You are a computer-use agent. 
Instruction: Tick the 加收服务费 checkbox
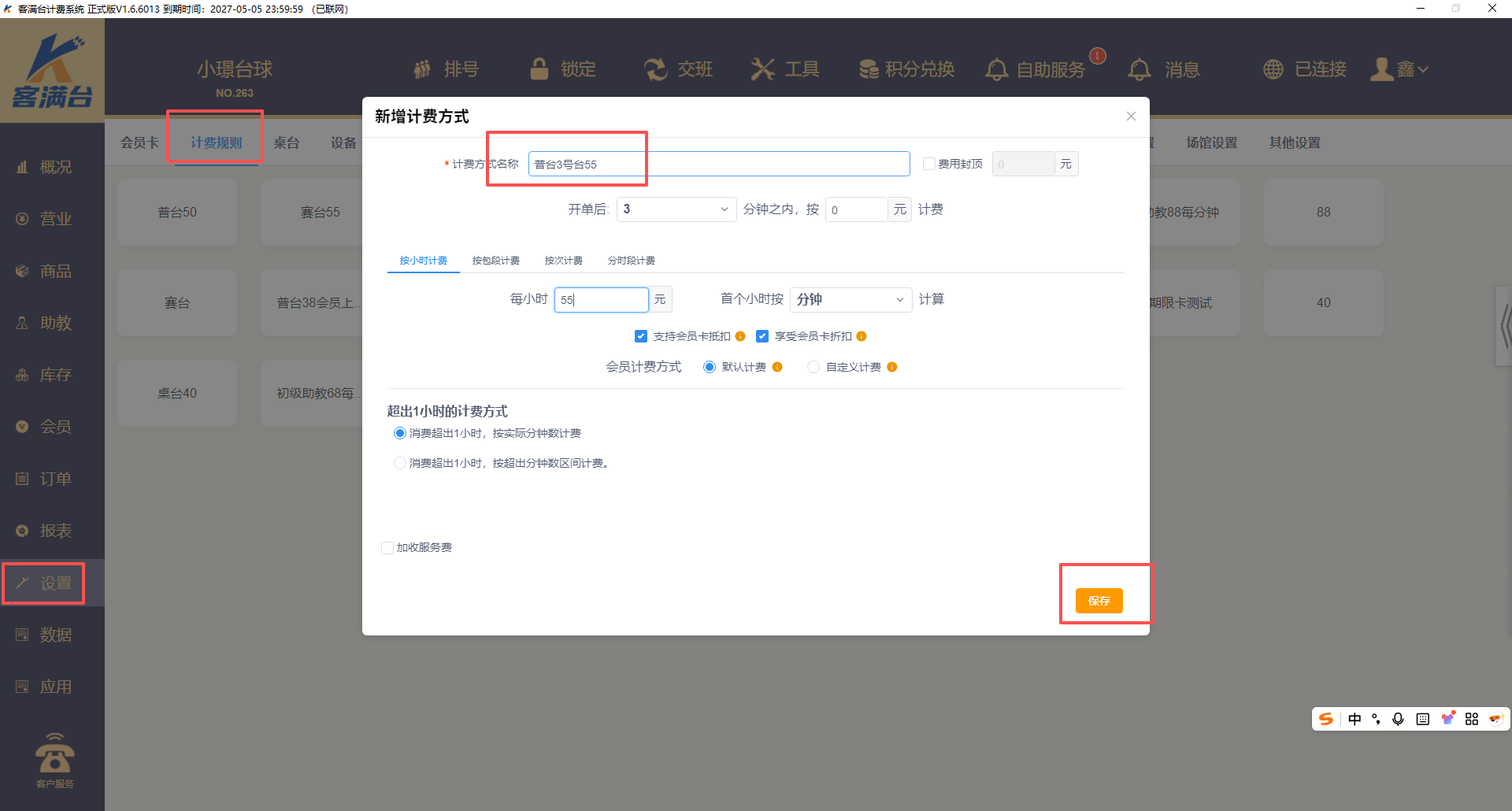pyautogui.click(x=387, y=548)
